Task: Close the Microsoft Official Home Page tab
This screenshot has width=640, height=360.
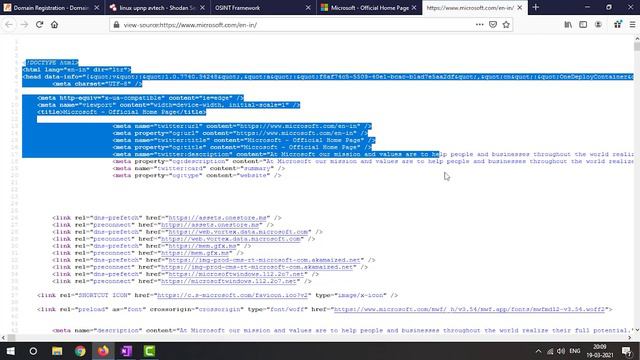Action: [414, 8]
